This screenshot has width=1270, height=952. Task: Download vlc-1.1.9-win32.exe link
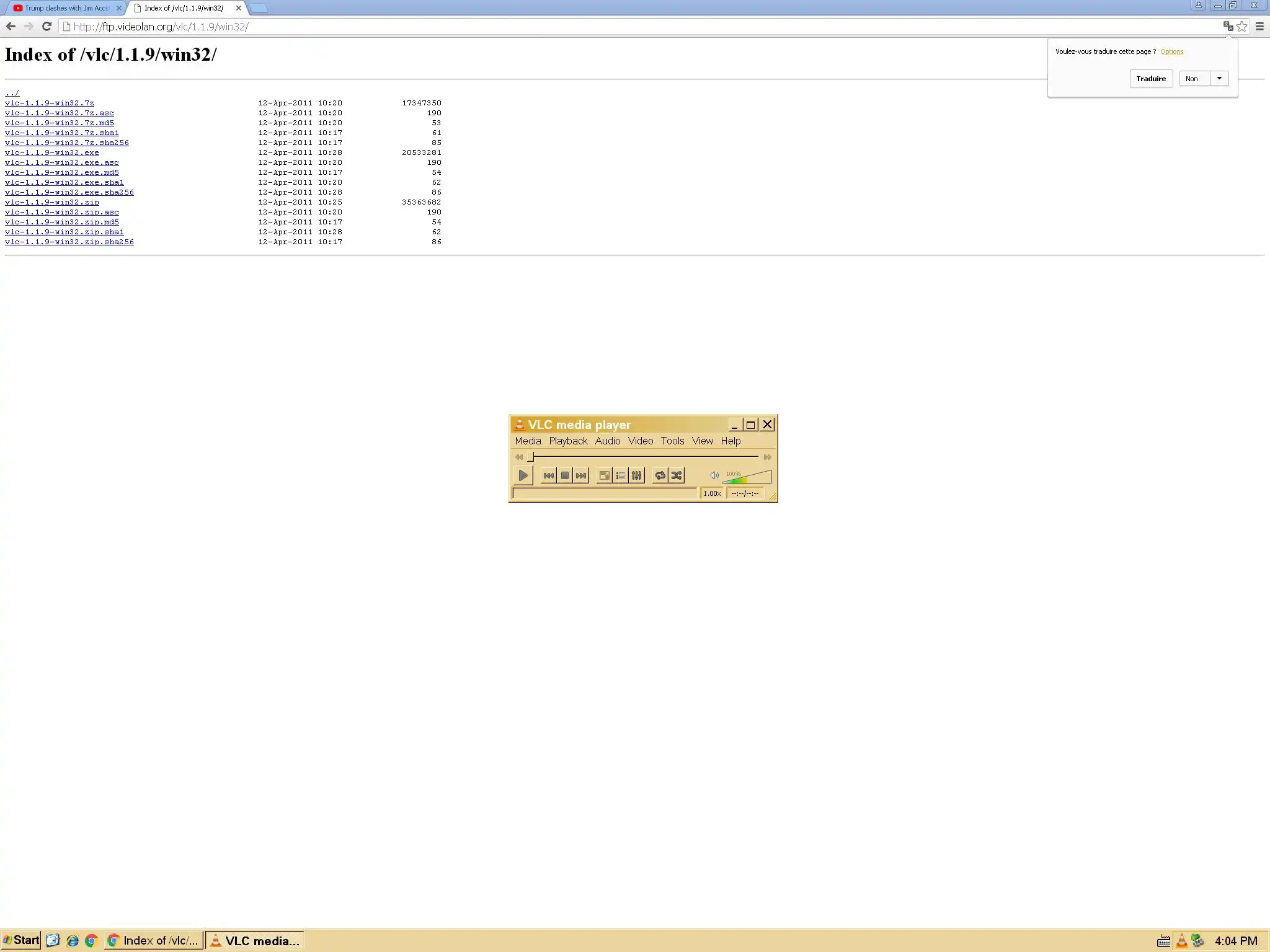(x=51, y=152)
